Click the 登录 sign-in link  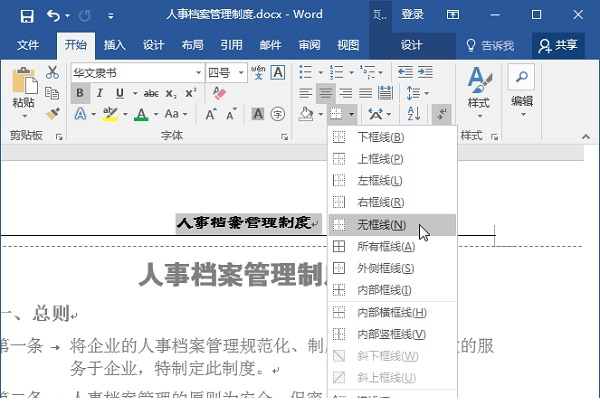click(412, 15)
